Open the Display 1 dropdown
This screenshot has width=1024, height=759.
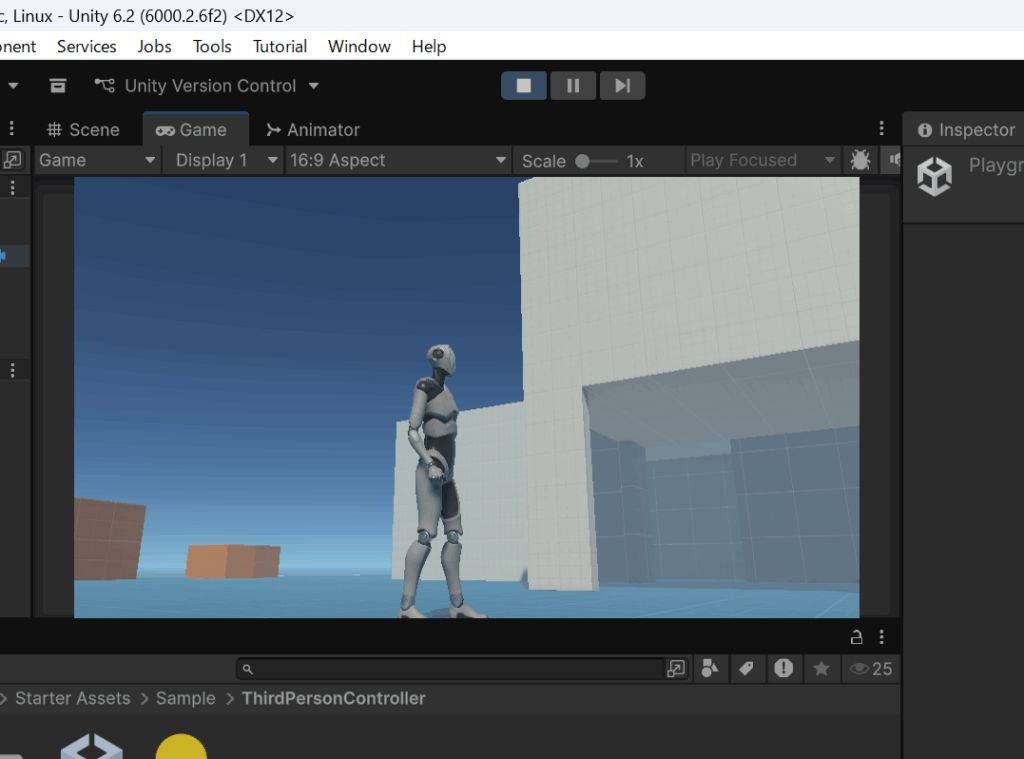(x=226, y=160)
